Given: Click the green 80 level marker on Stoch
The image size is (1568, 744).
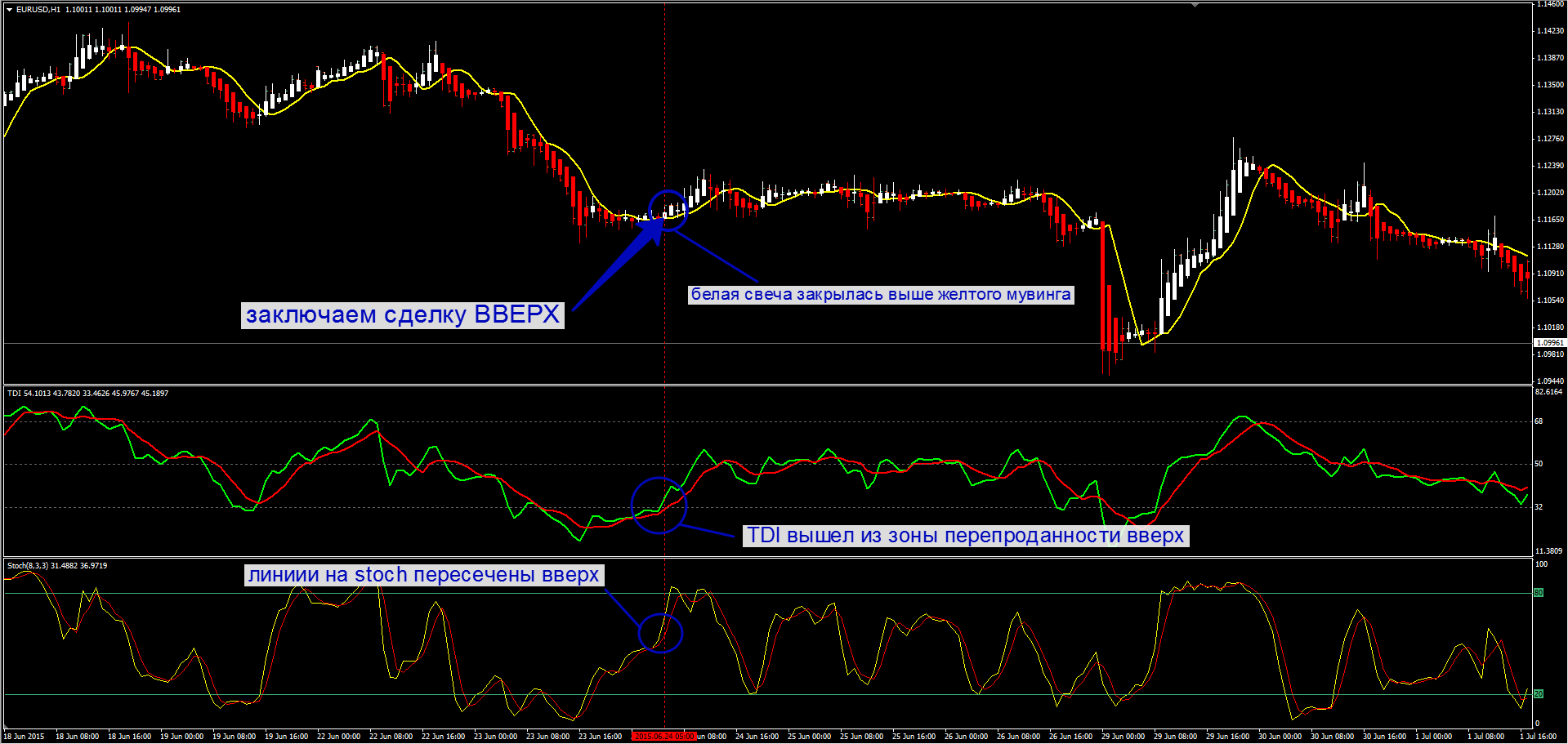Looking at the screenshot, I should [x=1539, y=593].
